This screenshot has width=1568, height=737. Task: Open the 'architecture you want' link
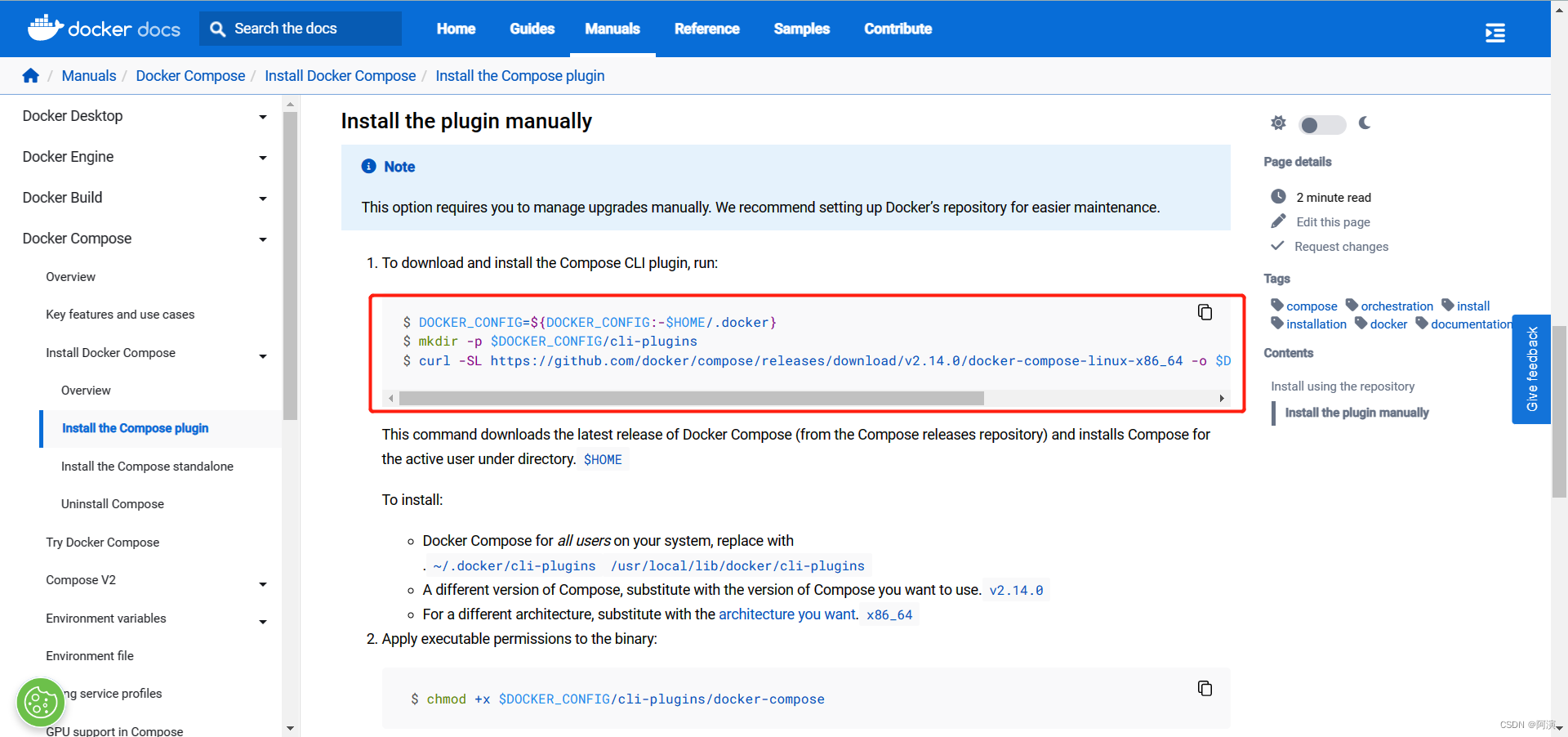click(x=786, y=614)
